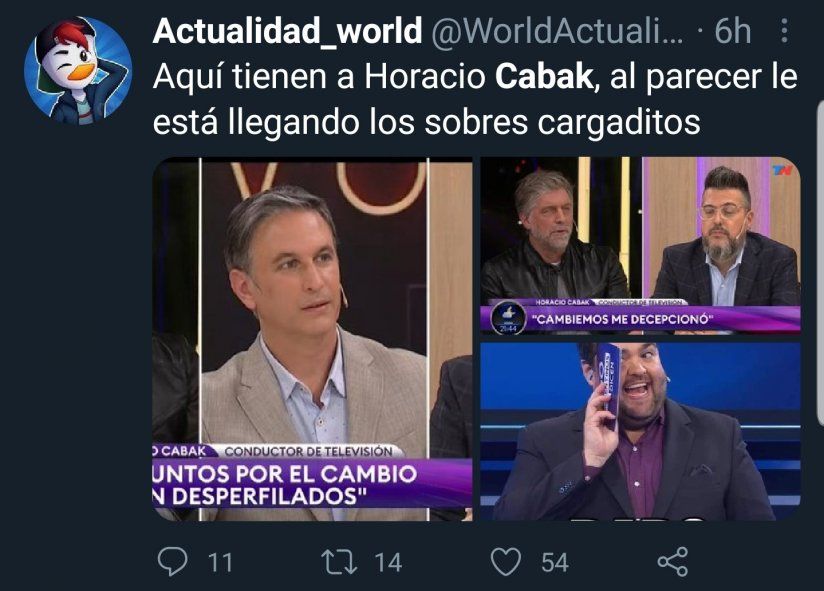Click the right-edge scrollbar handle
Image resolution: width=824 pixels, height=591 pixels.
pyautogui.click(x=820, y=263)
